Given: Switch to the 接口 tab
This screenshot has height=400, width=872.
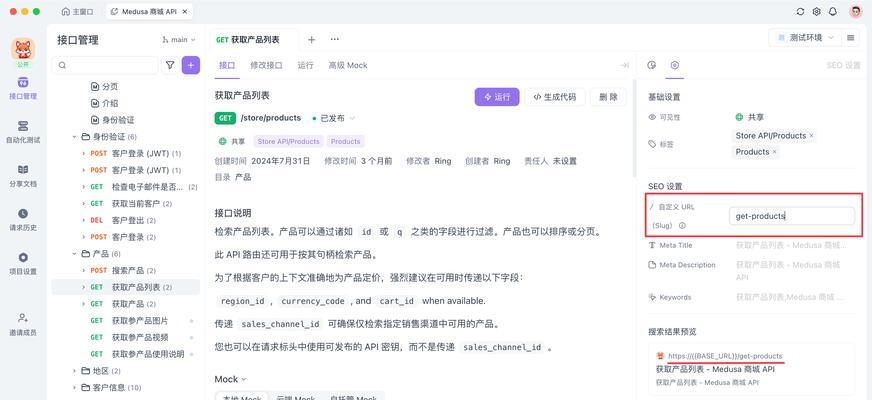Looking at the screenshot, I should (227, 65).
